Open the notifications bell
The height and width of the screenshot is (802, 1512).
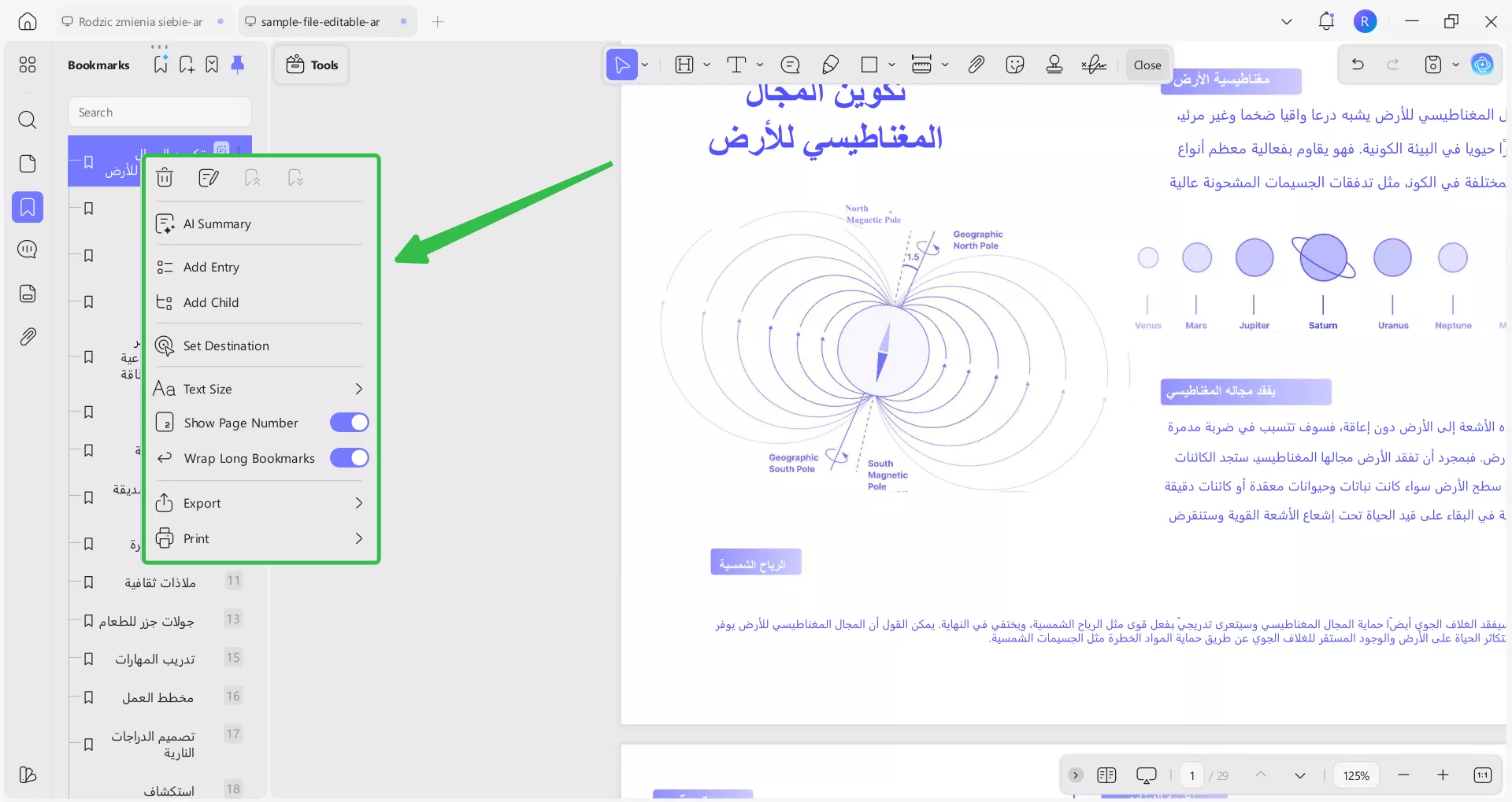point(1326,21)
